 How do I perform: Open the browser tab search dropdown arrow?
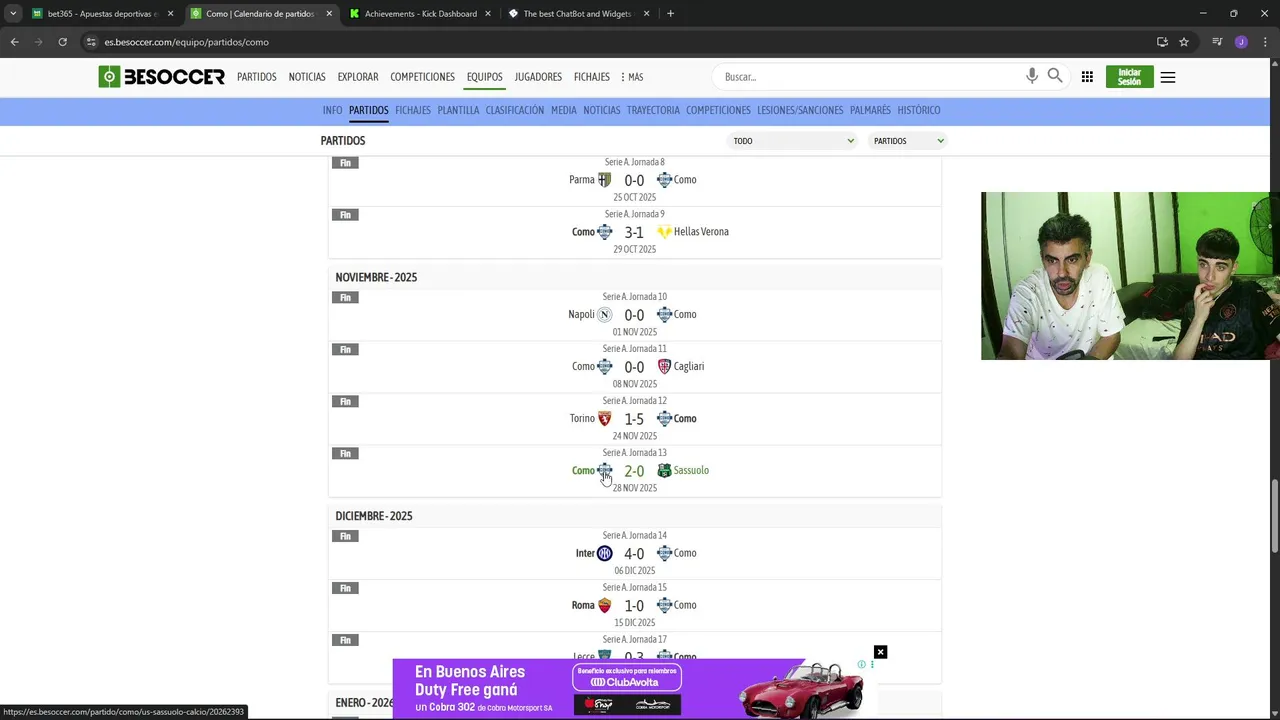pyautogui.click(x=14, y=14)
